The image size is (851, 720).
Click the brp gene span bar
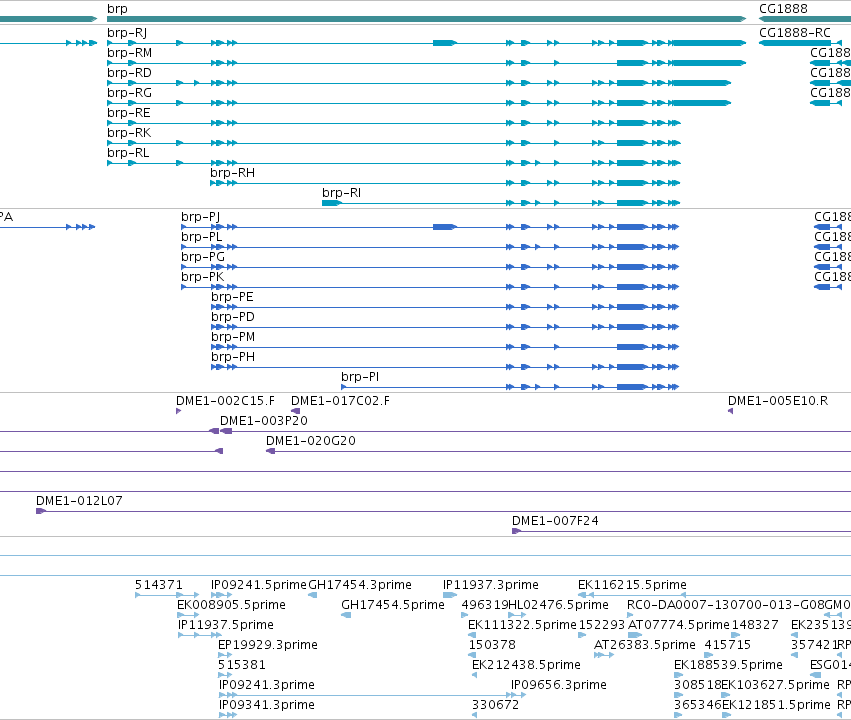click(427, 19)
